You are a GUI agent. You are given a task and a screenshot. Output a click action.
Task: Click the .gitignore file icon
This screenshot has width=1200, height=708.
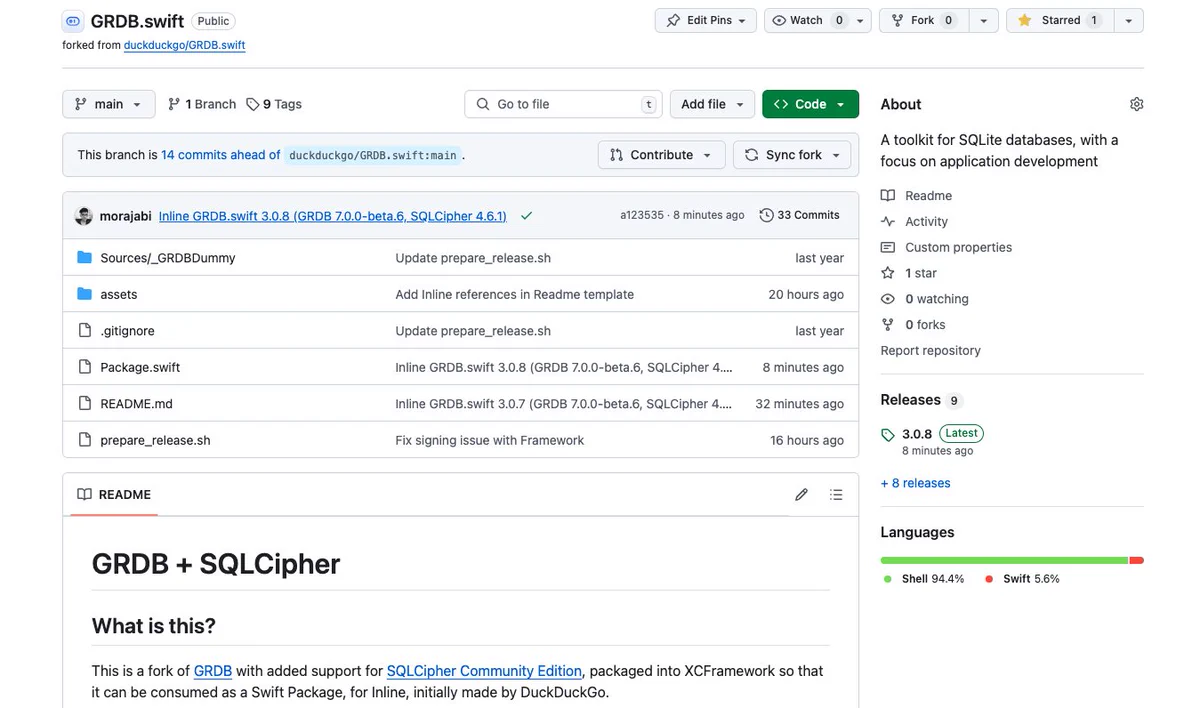[85, 331]
